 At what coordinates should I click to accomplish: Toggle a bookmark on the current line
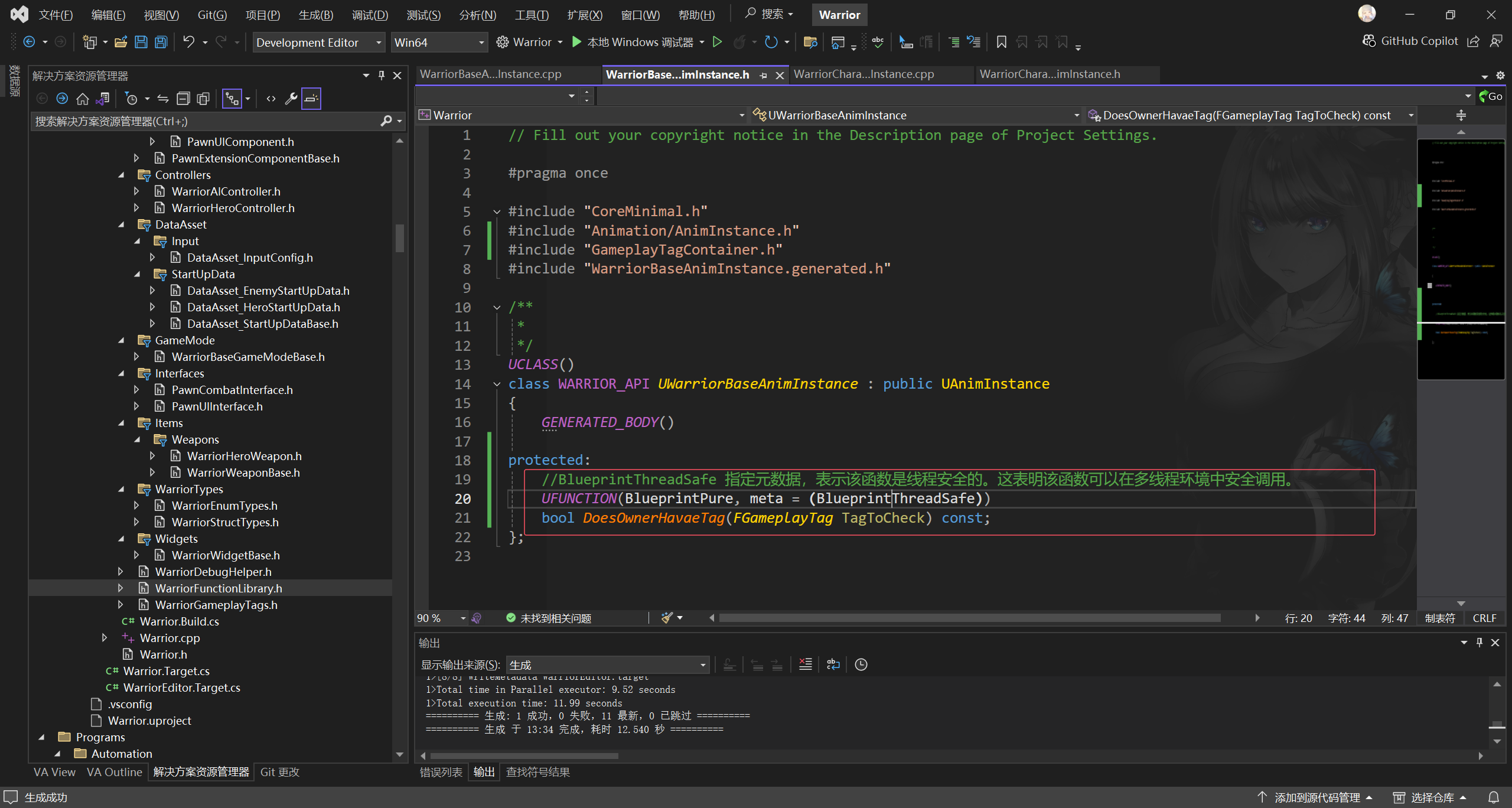[1001, 42]
